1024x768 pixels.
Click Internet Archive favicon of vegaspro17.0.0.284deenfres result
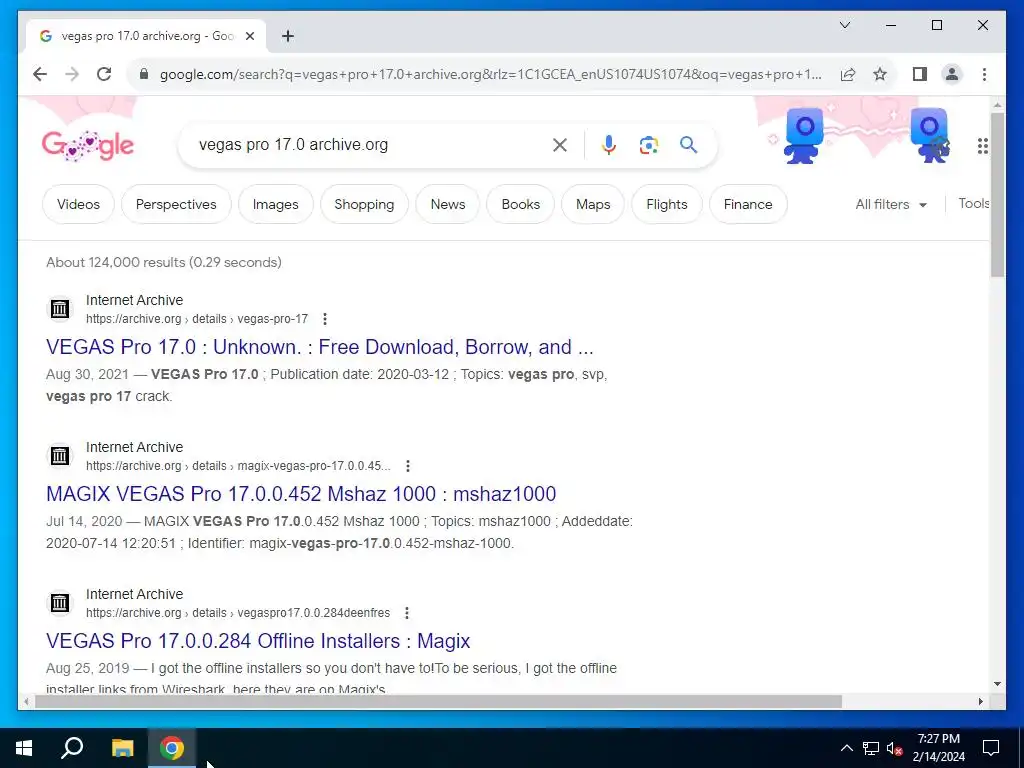tap(60, 603)
